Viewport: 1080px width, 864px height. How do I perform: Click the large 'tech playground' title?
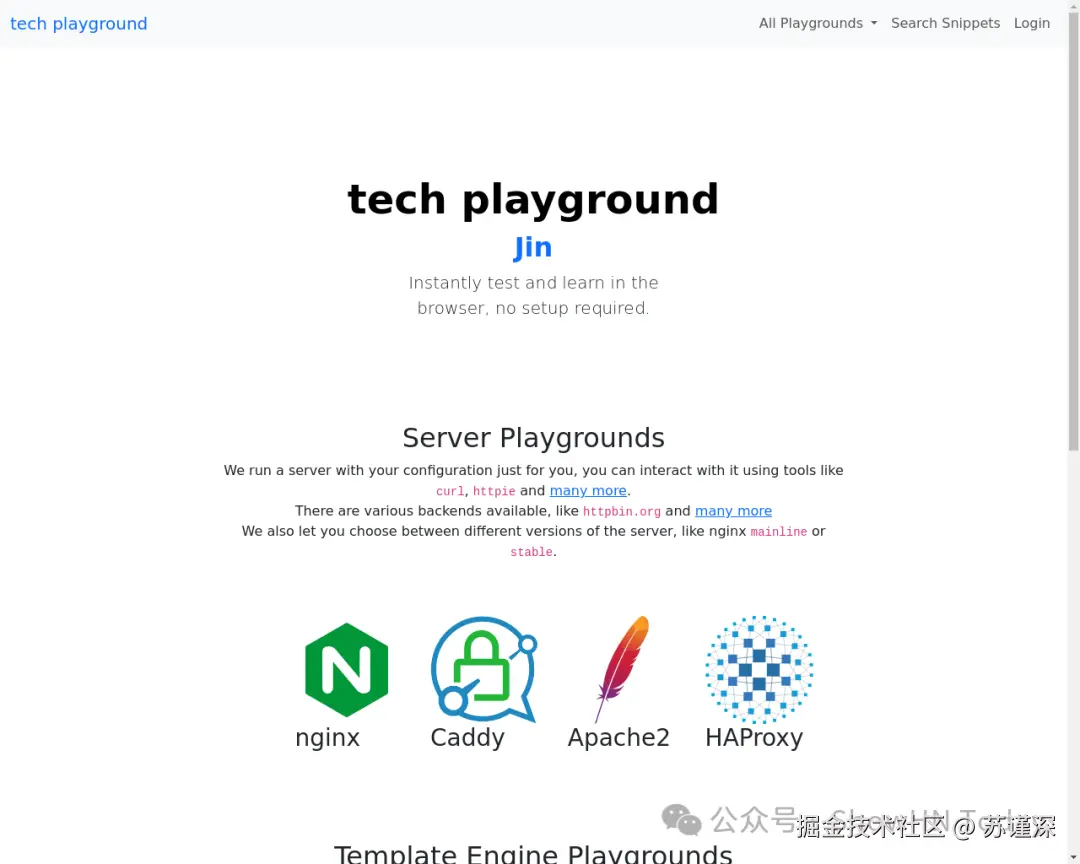[x=533, y=199]
